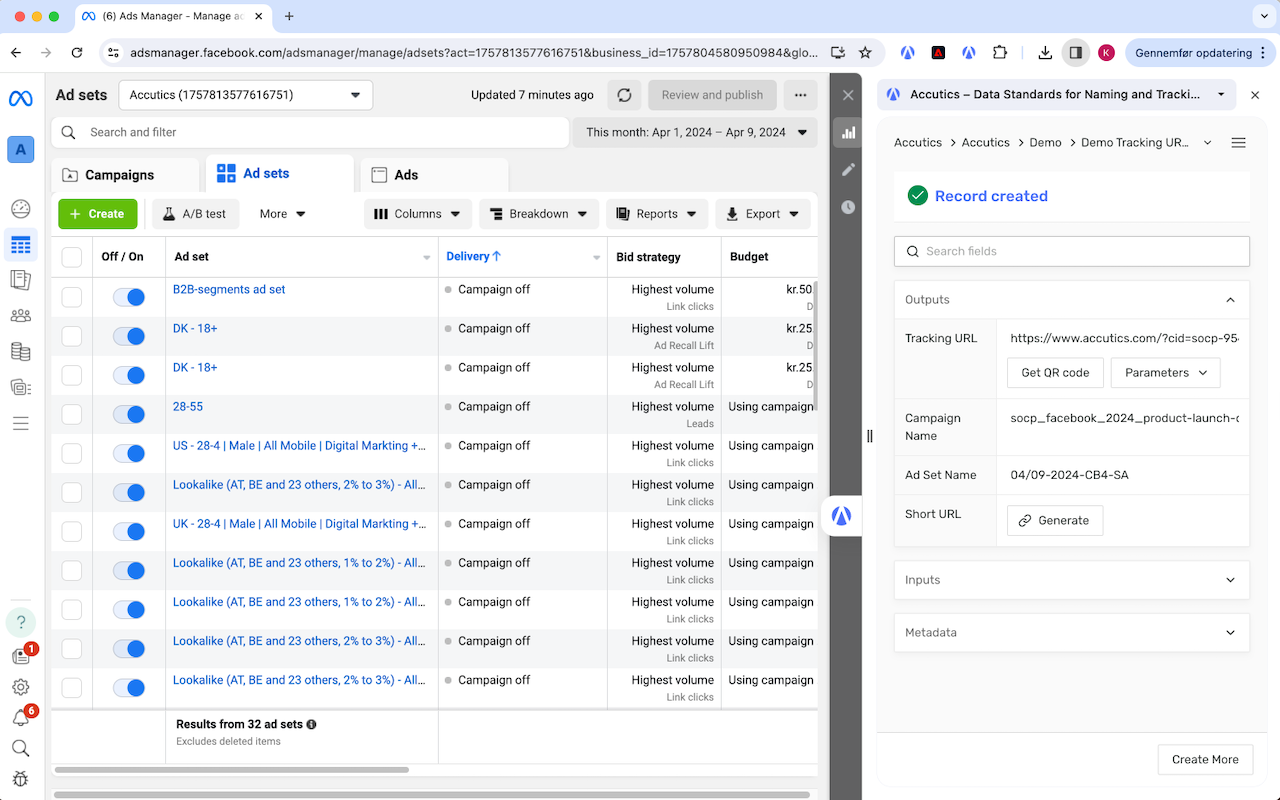Open Meta logo home in sidebar

tap(21, 99)
